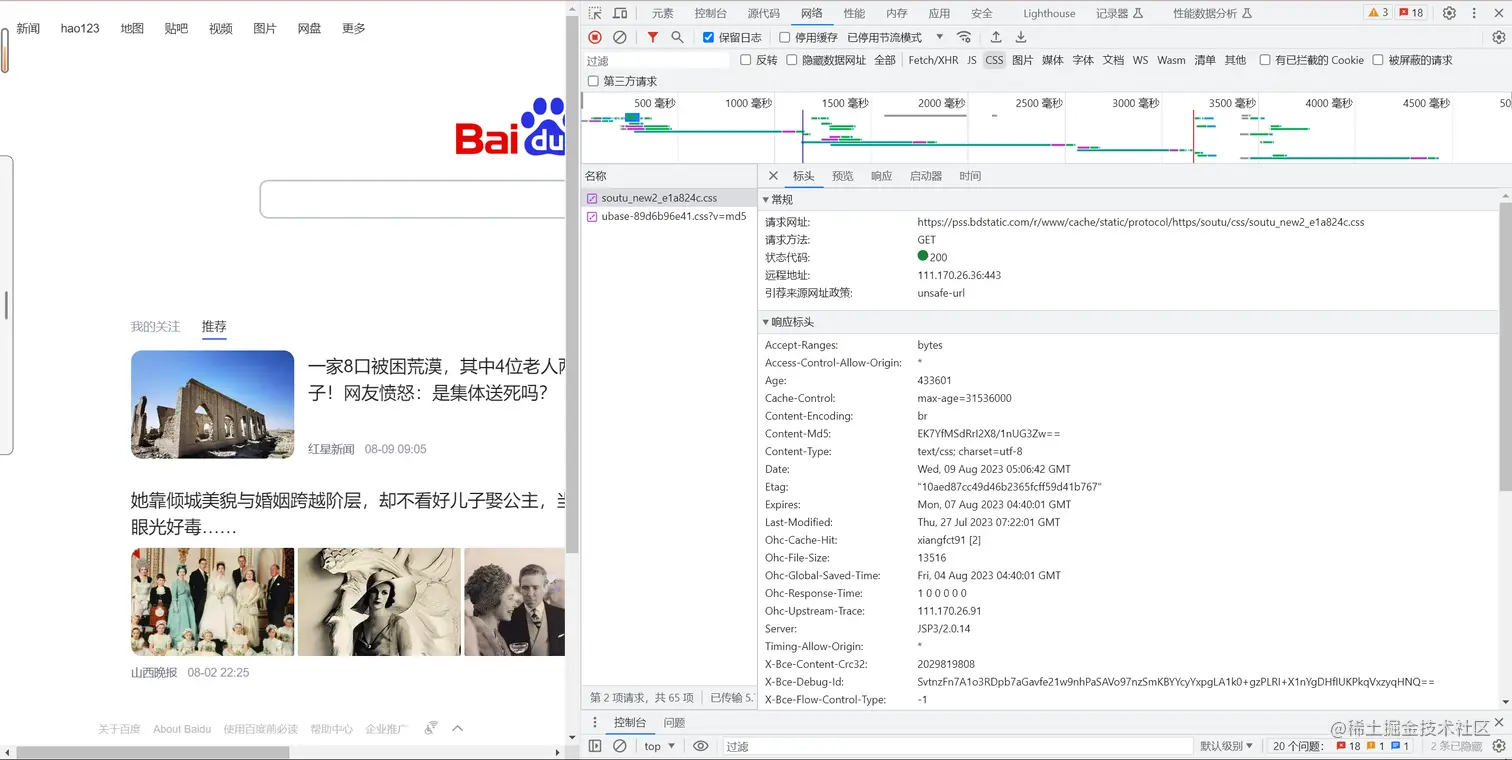Tick the 被屏蔽的请求 checkbox

coord(1378,60)
